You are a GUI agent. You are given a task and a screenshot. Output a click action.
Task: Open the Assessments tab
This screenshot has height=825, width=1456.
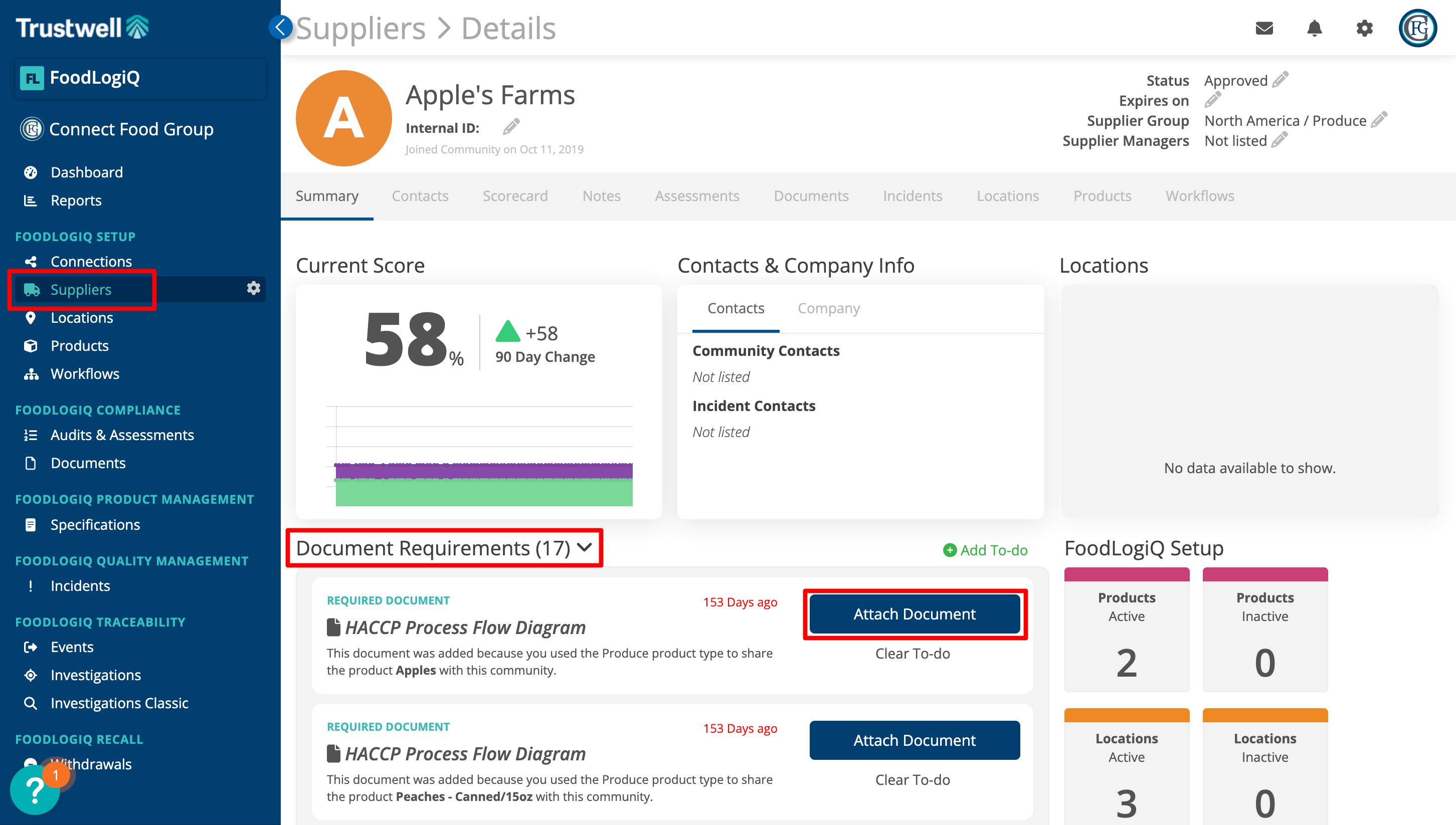697,196
